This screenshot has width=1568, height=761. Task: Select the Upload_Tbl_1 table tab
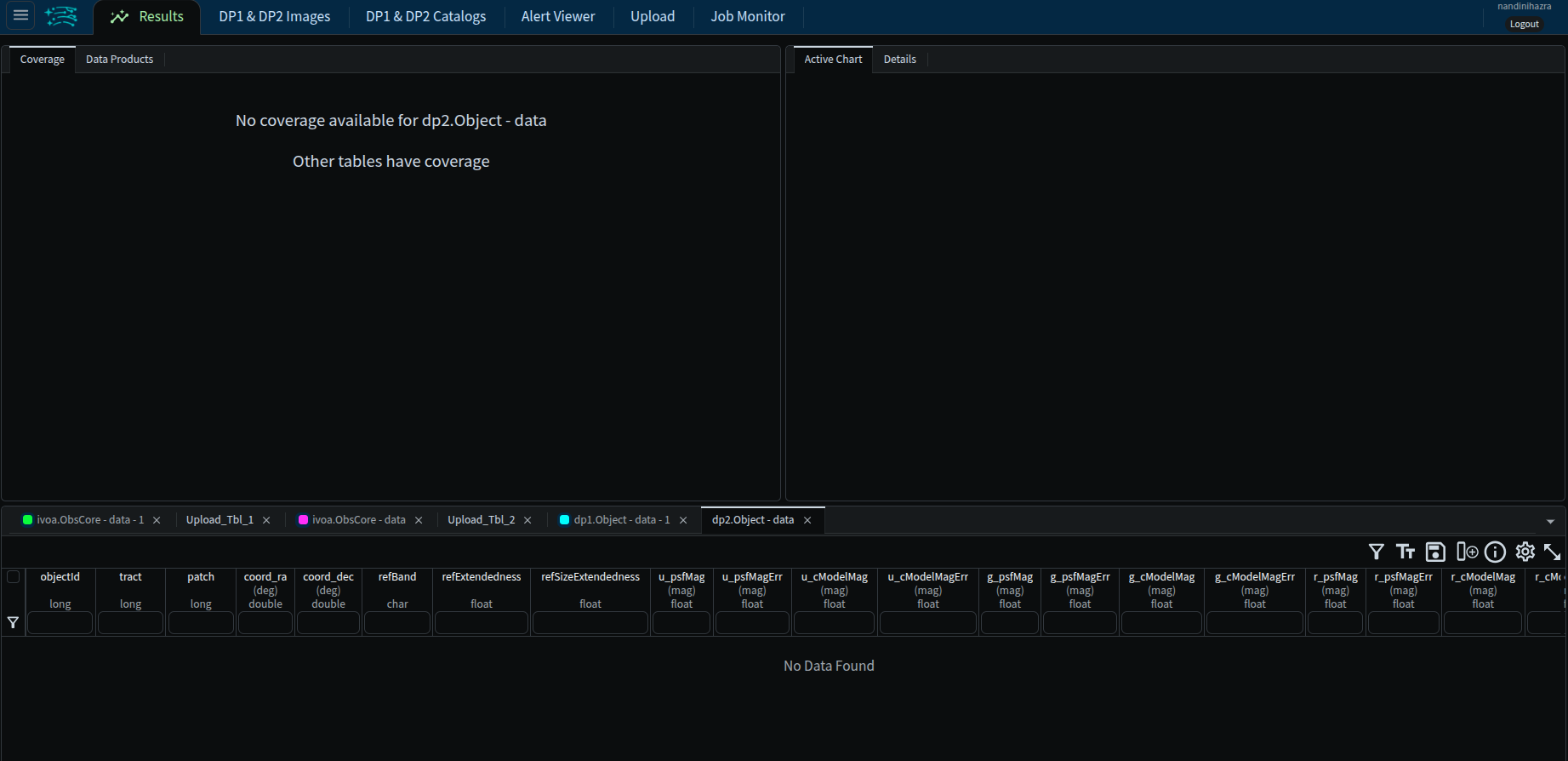click(220, 520)
